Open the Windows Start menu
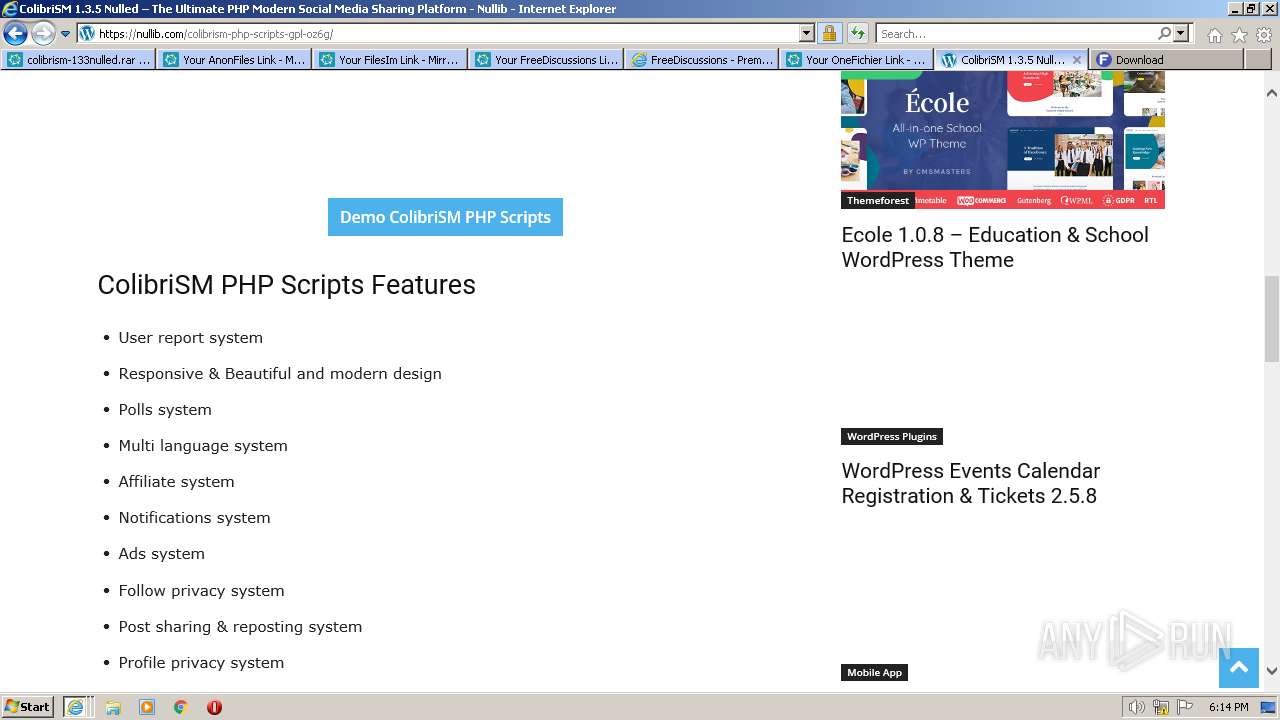This screenshot has height=720, width=1280. click(28, 706)
